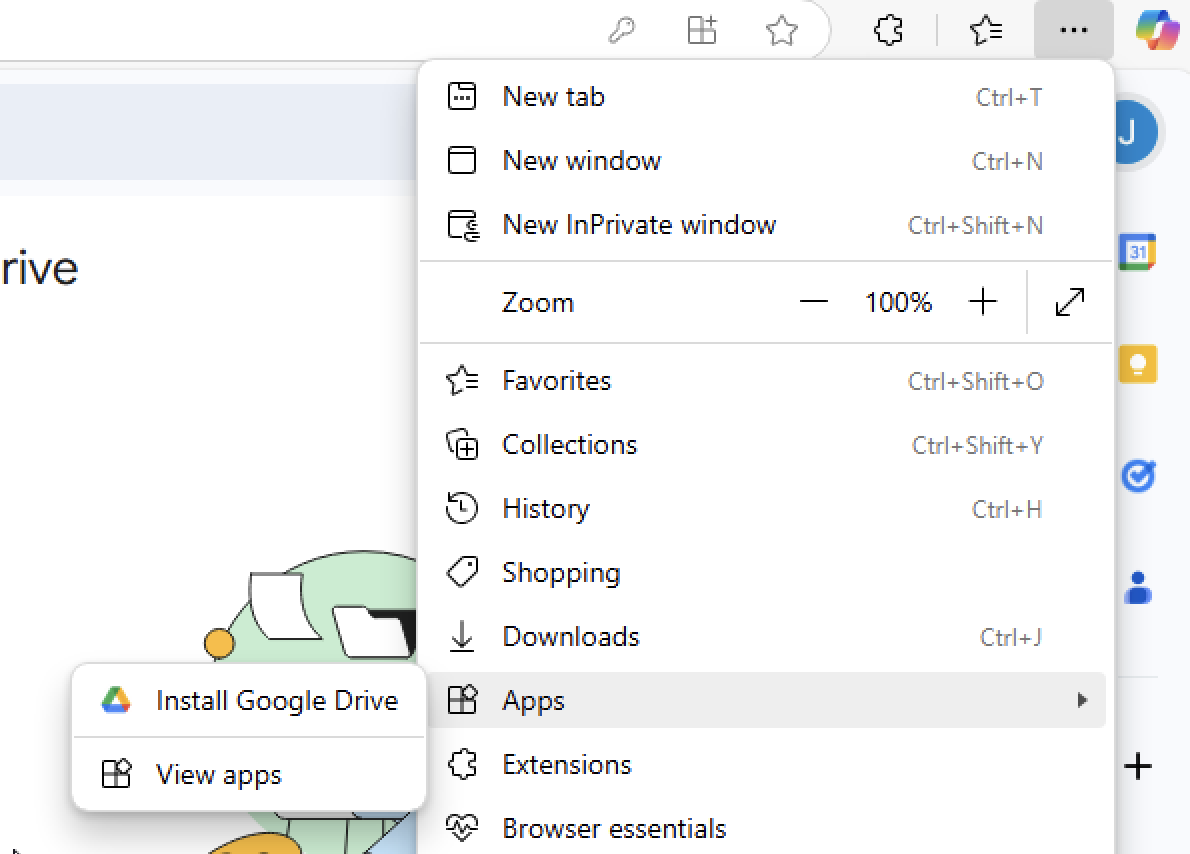The width and height of the screenshot is (1190, 854).
Task: Open the Google Calendar sidebar icon
Action: point(1137,252)
